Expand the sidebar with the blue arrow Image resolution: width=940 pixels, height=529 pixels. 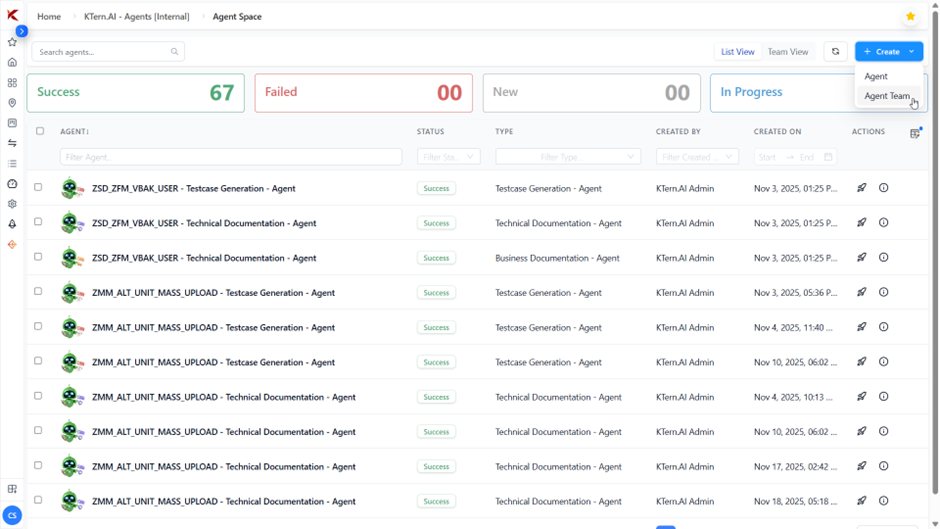[22, 31]
